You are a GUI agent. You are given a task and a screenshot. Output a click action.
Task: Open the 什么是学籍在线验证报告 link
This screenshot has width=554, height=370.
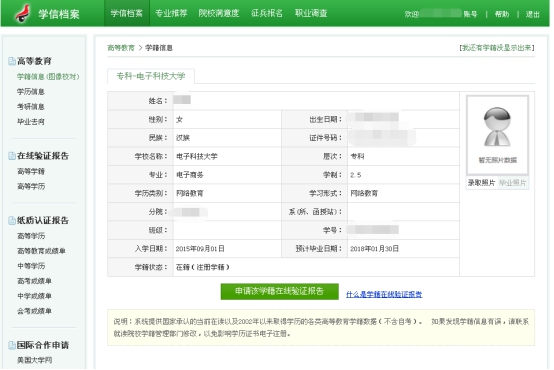(x=384, y=294)
